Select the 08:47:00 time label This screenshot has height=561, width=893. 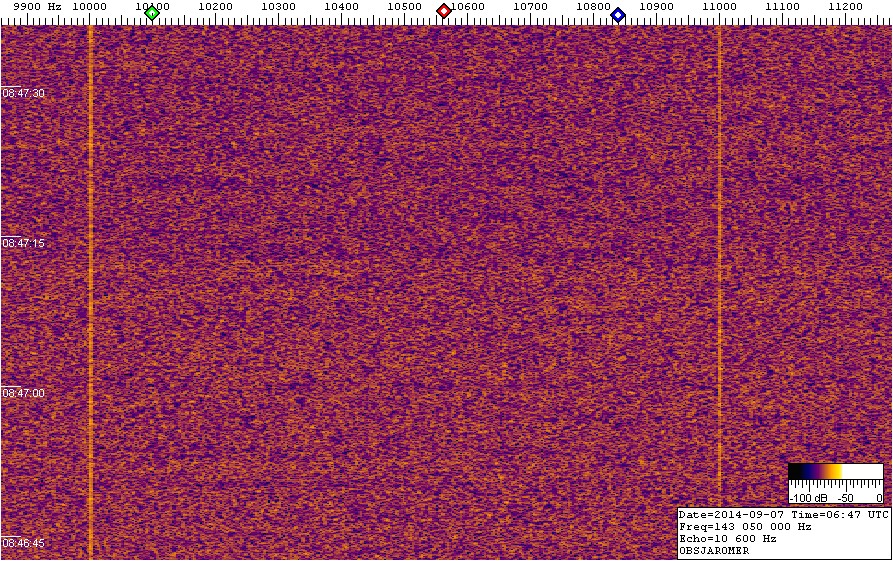[23, 393]
